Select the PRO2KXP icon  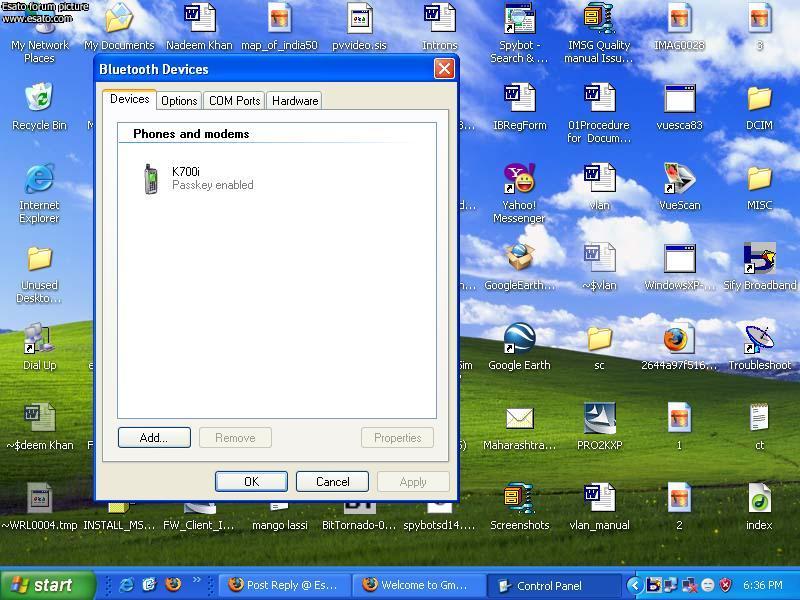599,418
